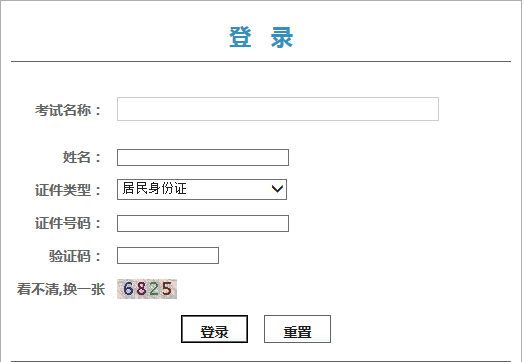This screenshot has width=524, height=362.
Task: Open the 居民身份证 ID type dropdown
Action: [202, 189]
